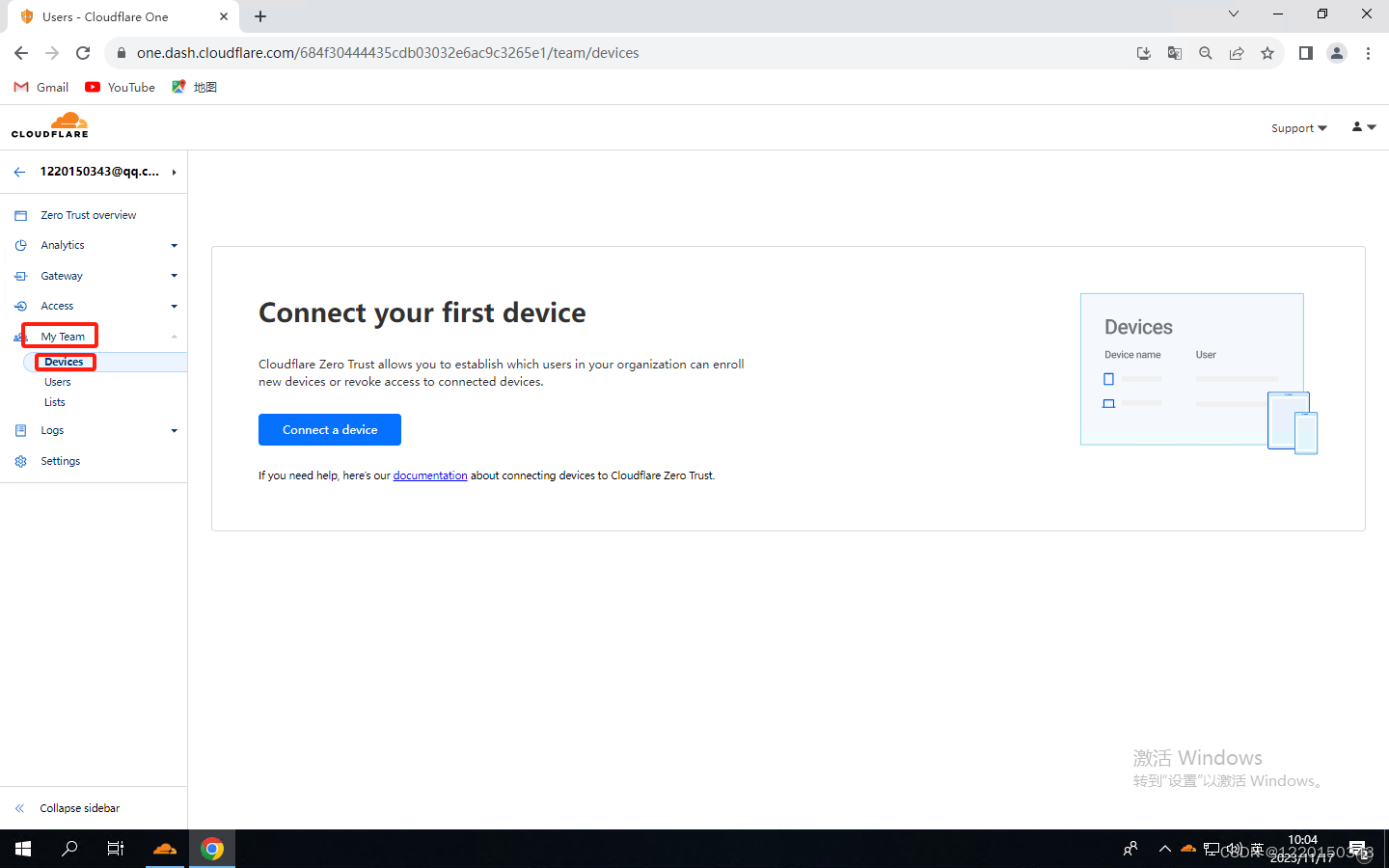Open a new browser tab
The image size is (1389, 868).
click(260, 16)
